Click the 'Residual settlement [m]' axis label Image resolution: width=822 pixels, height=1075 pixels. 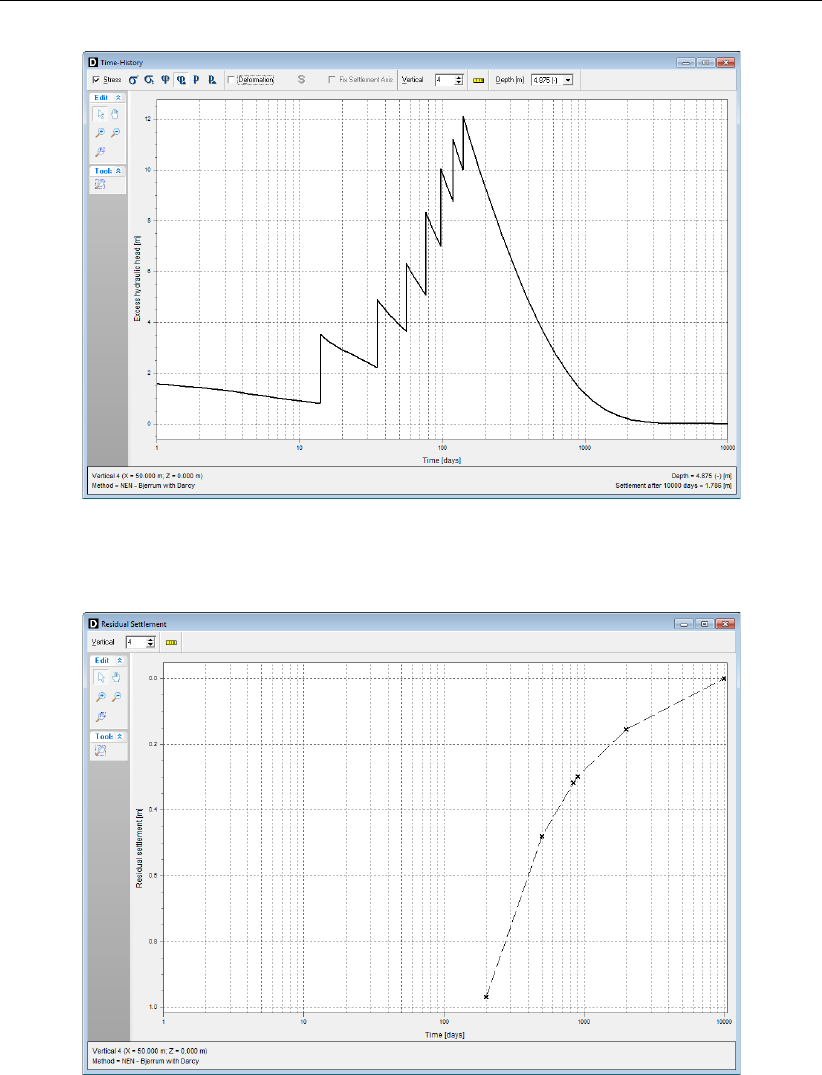[x=139, y=848]
